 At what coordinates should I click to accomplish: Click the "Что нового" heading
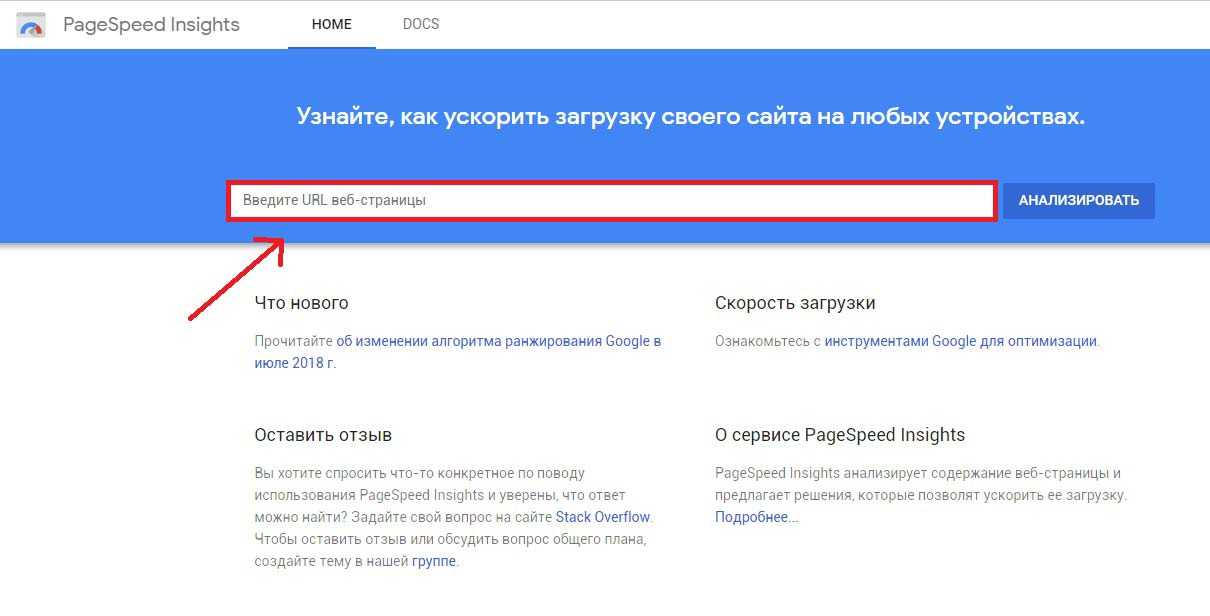tap(301, 303)
